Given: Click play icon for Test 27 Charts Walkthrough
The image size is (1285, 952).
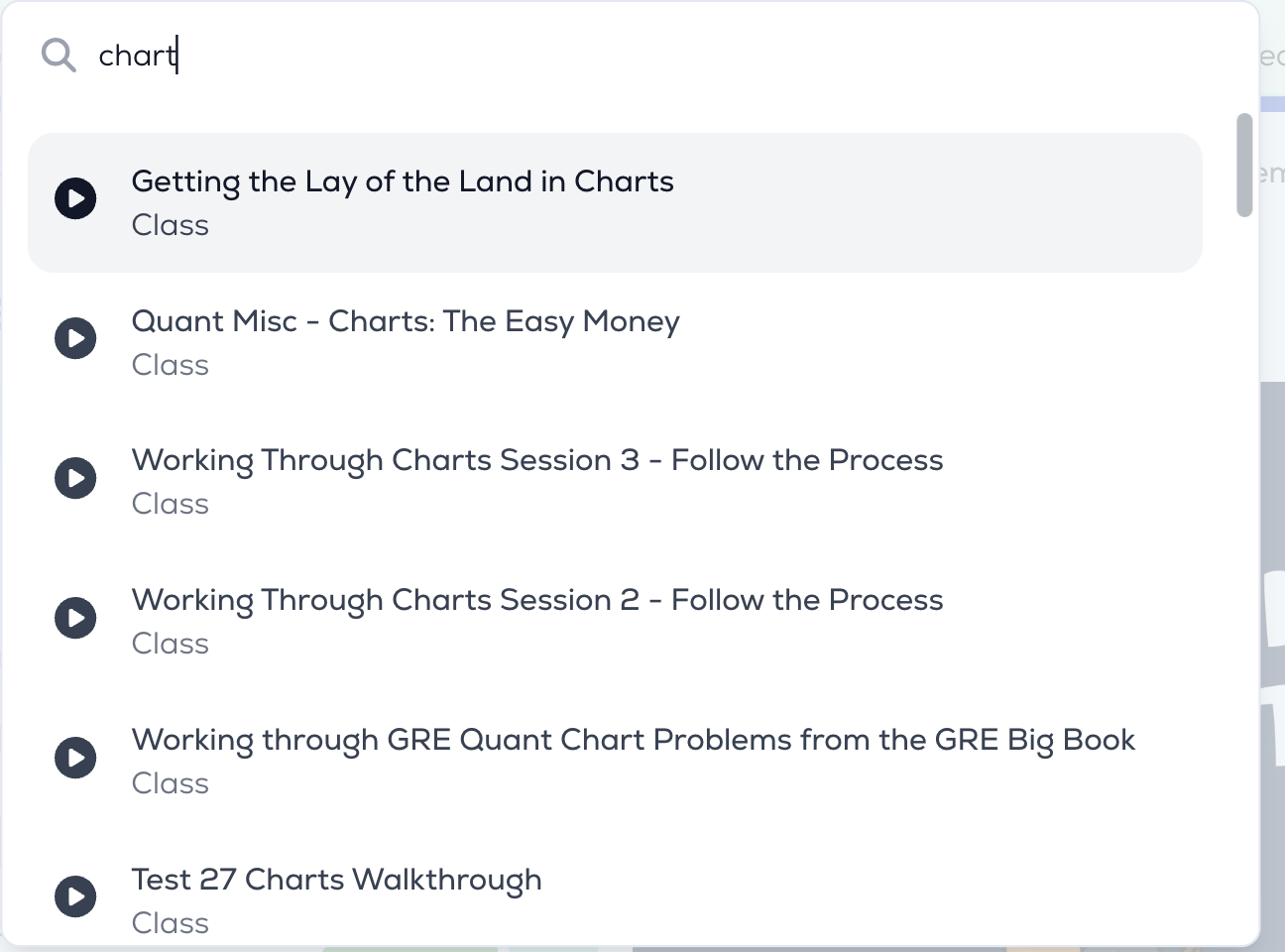Looking at the screenshot, I should point(75,896).
